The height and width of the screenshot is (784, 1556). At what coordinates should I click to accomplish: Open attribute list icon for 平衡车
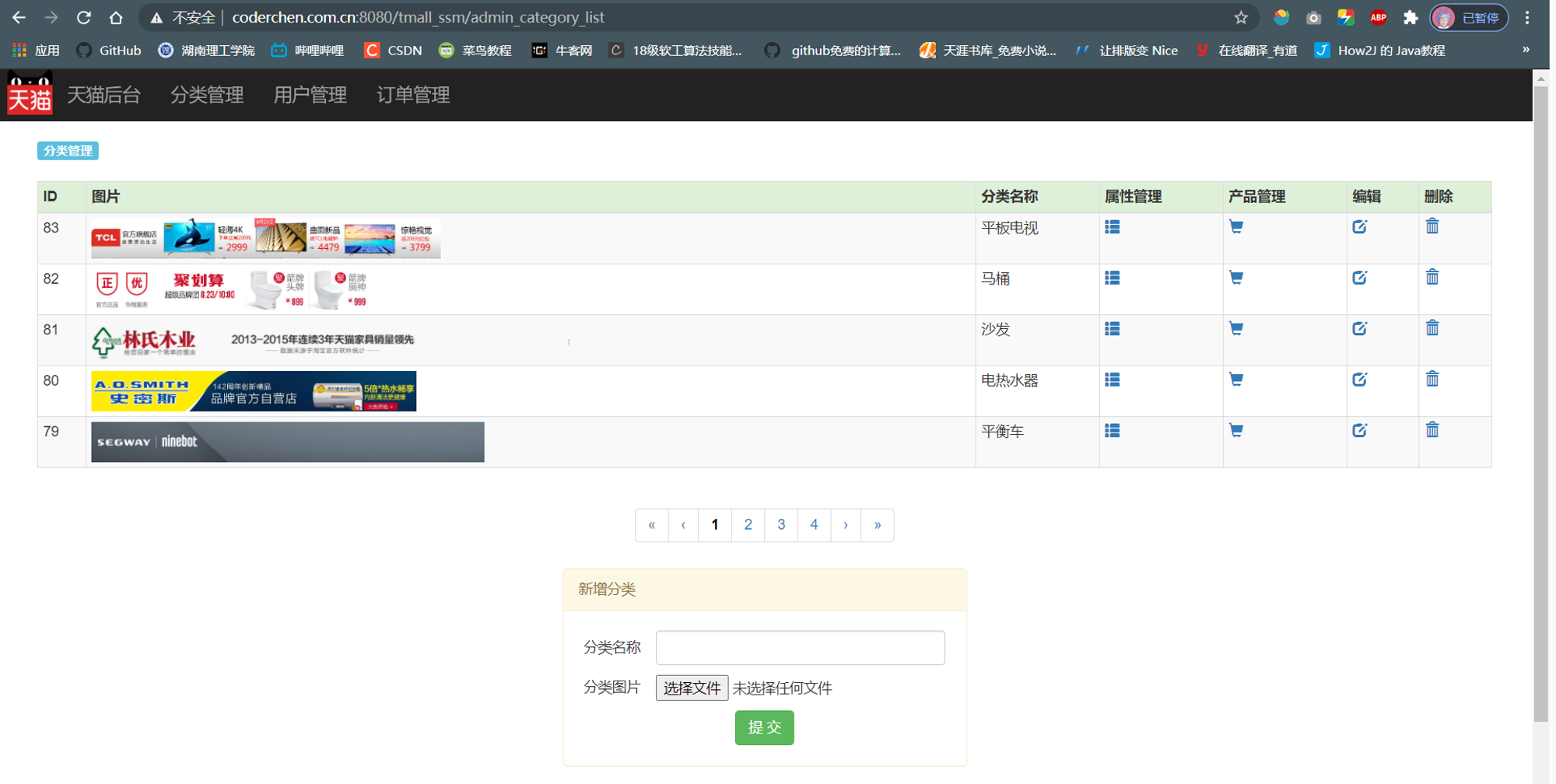(x=1112, y=430)
